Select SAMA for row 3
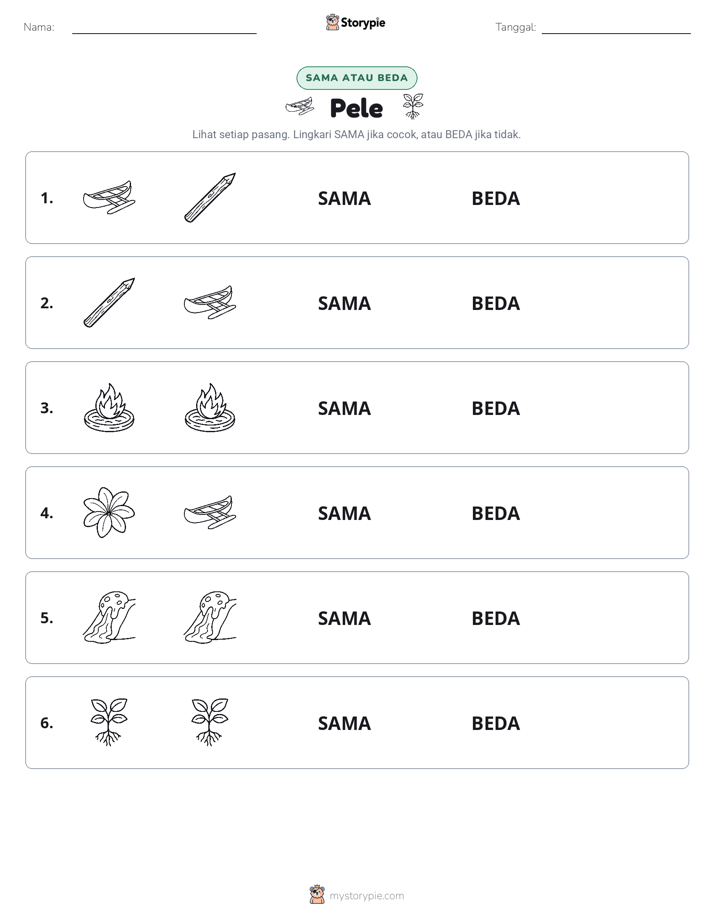 tap(344, 408)
